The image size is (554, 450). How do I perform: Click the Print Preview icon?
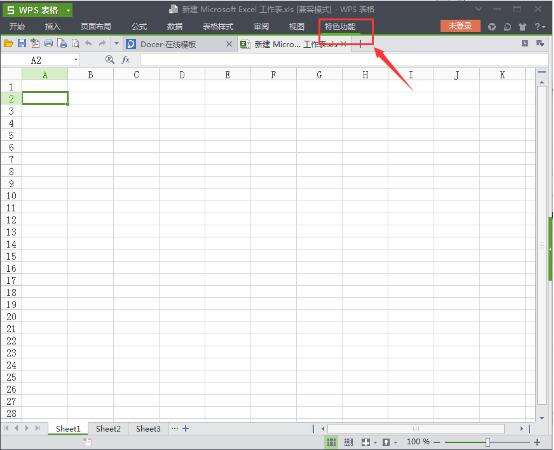tap(76, 43)
